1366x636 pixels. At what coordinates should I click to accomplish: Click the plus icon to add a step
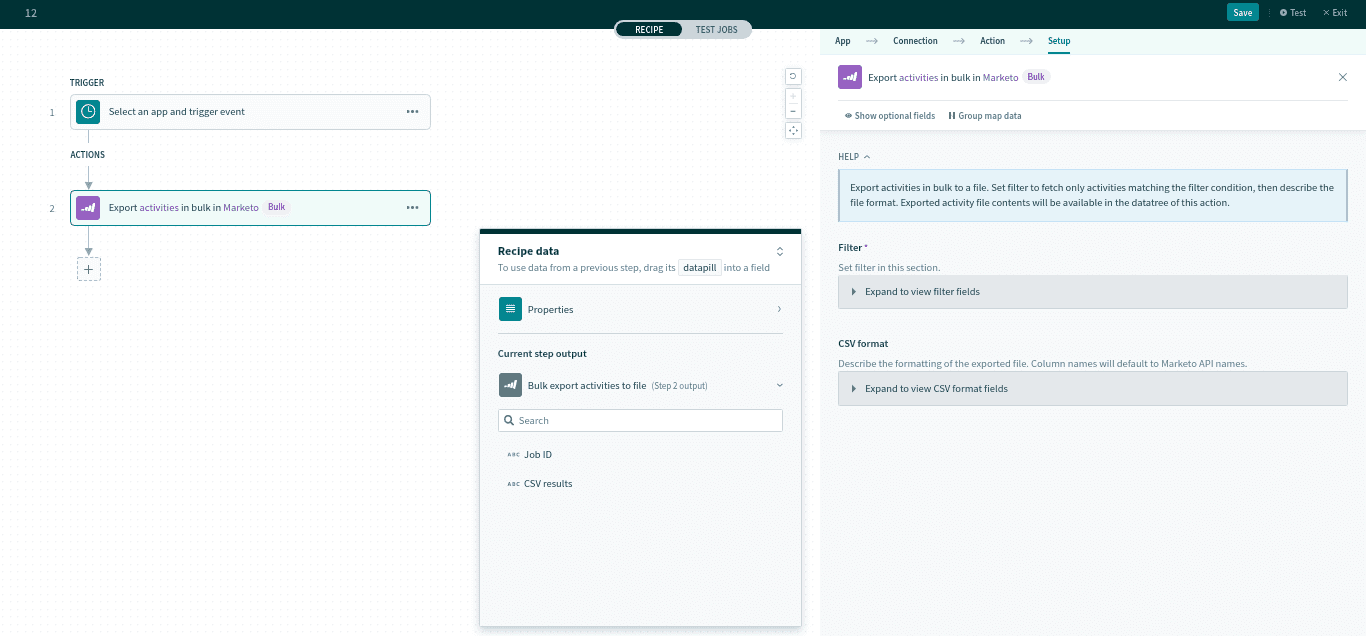click(89, 269)
